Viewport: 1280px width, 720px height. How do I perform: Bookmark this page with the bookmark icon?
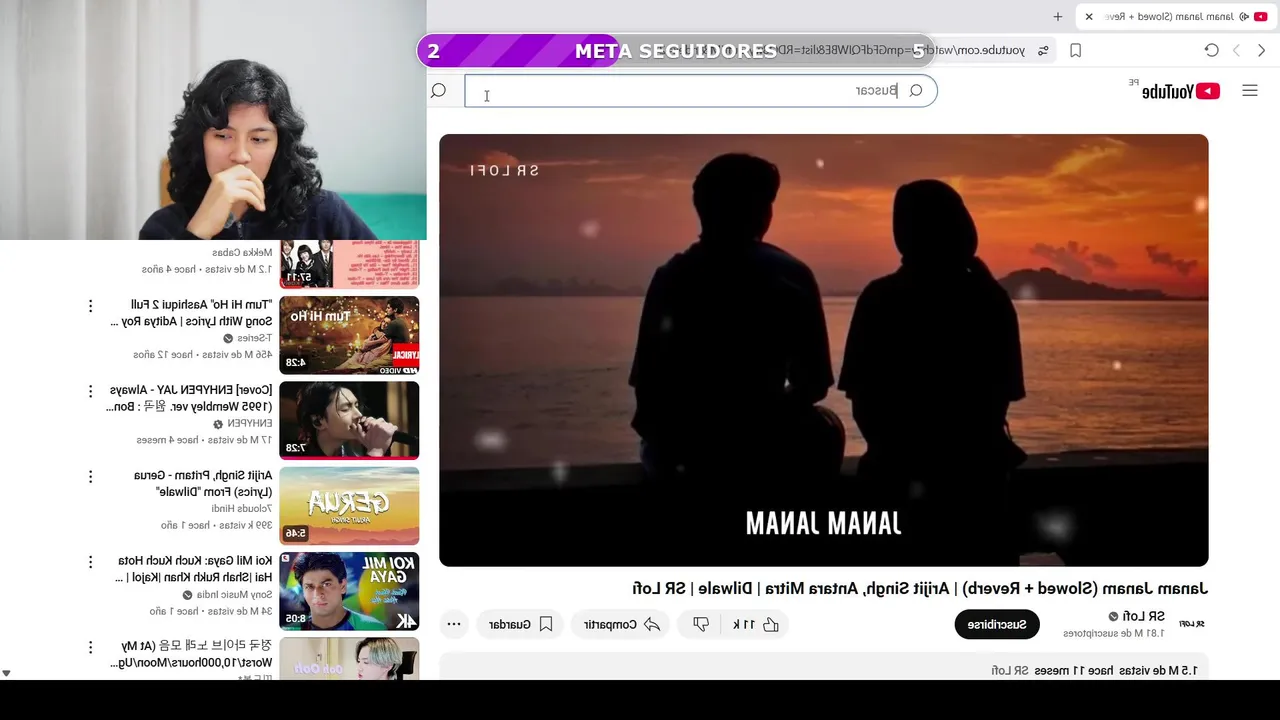1076,50
